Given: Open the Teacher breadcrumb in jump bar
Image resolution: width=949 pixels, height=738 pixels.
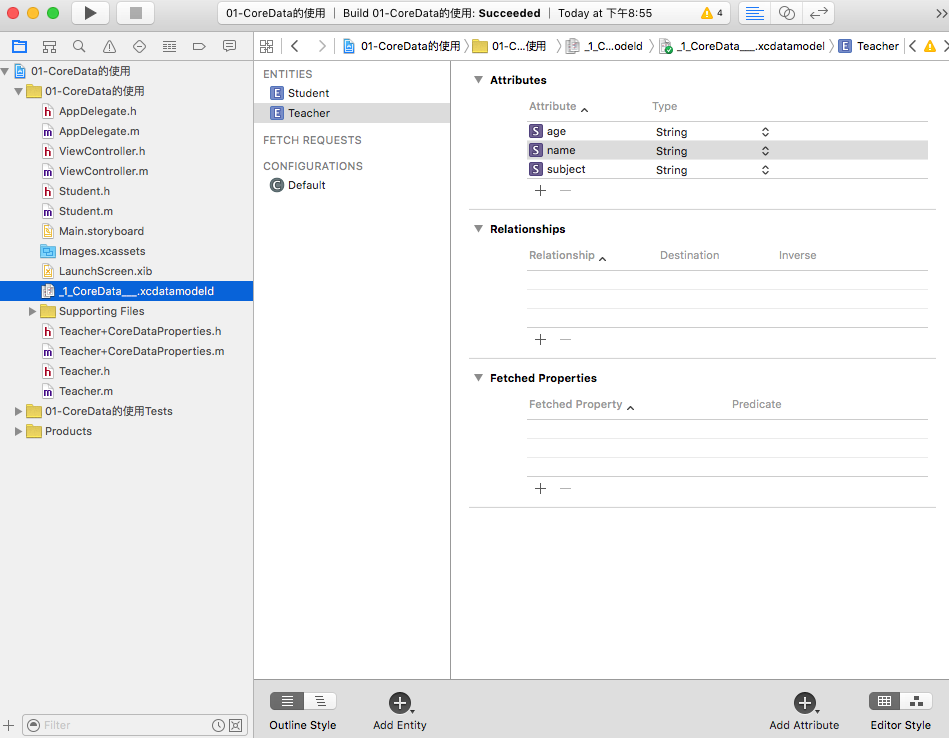Looking at the screenshot, I should point(869,46).
